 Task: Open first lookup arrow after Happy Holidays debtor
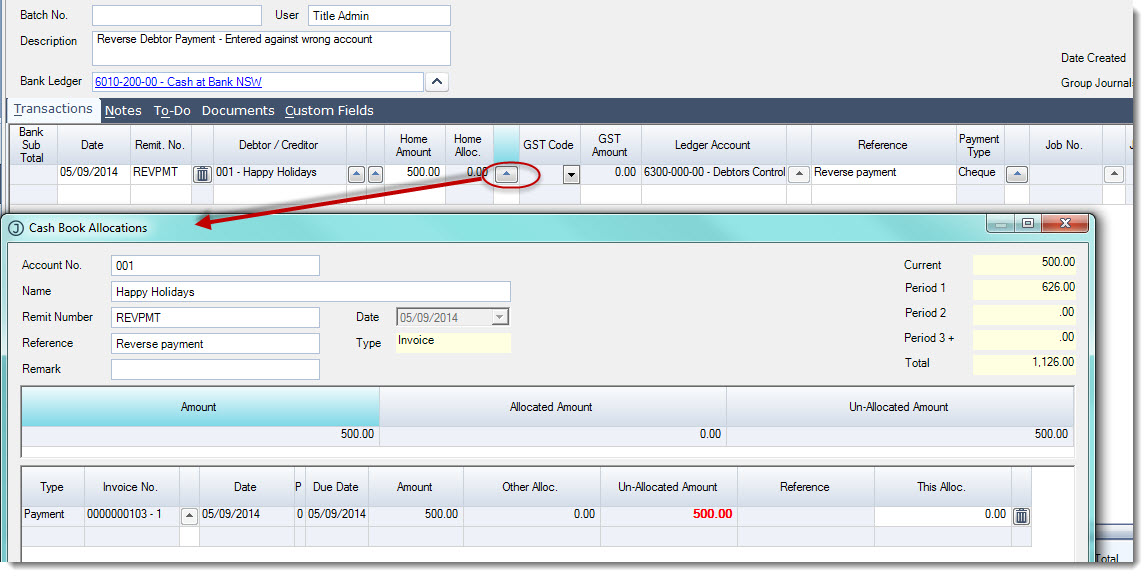tap(357, 174)
